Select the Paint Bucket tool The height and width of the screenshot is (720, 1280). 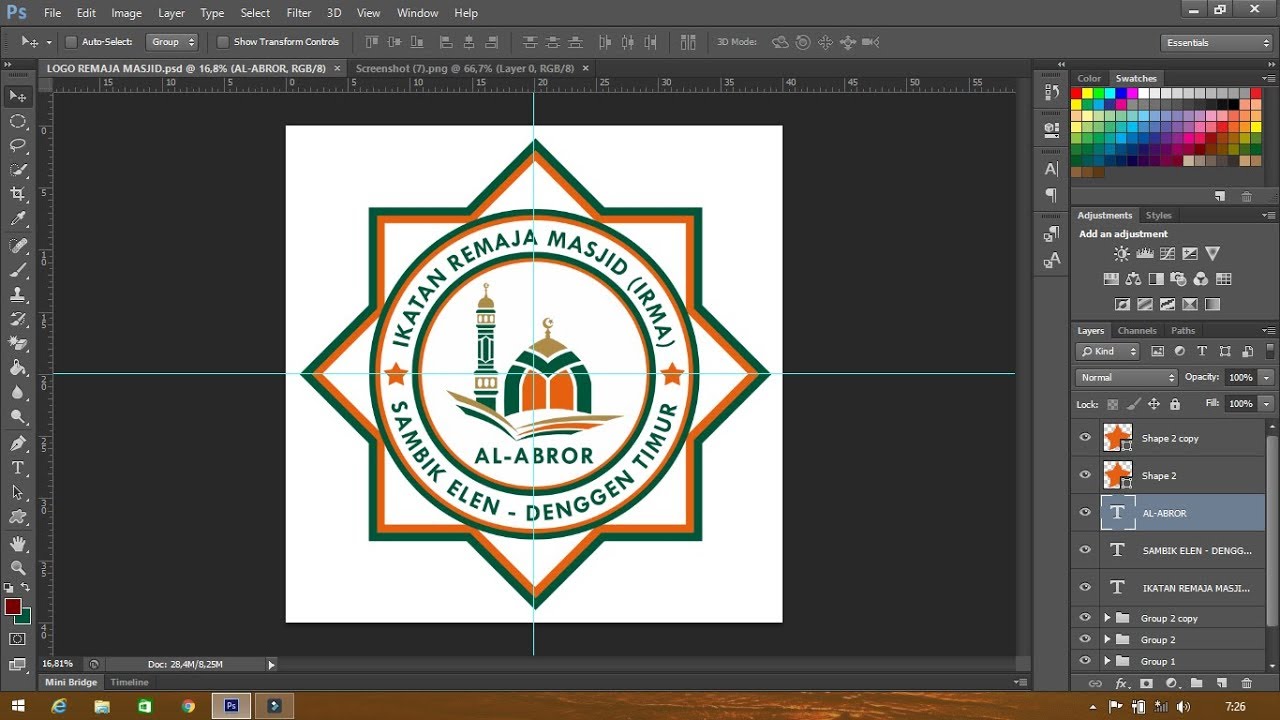[x=18, y=368]
